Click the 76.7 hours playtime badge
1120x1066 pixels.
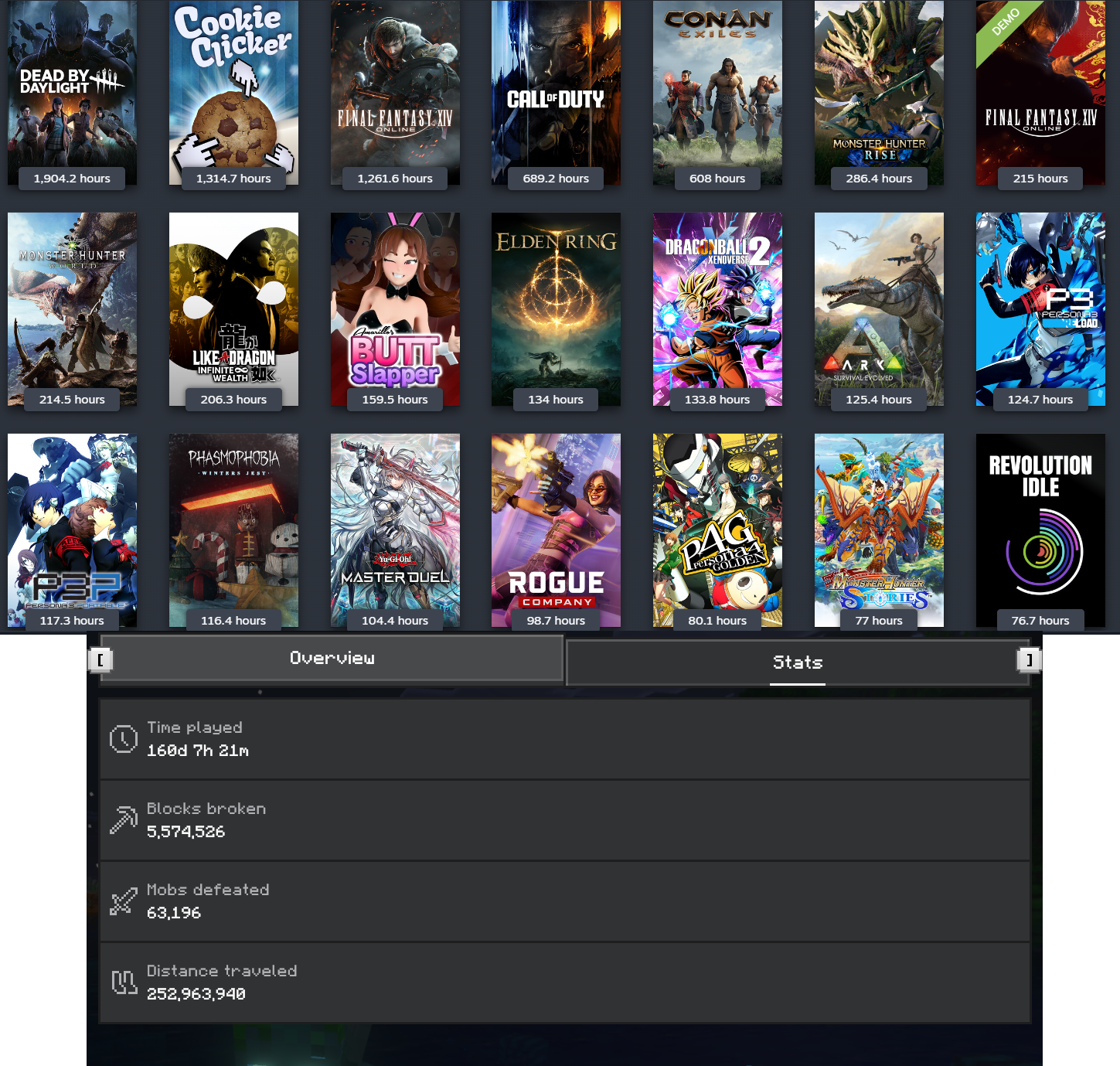click(1040, 621)
